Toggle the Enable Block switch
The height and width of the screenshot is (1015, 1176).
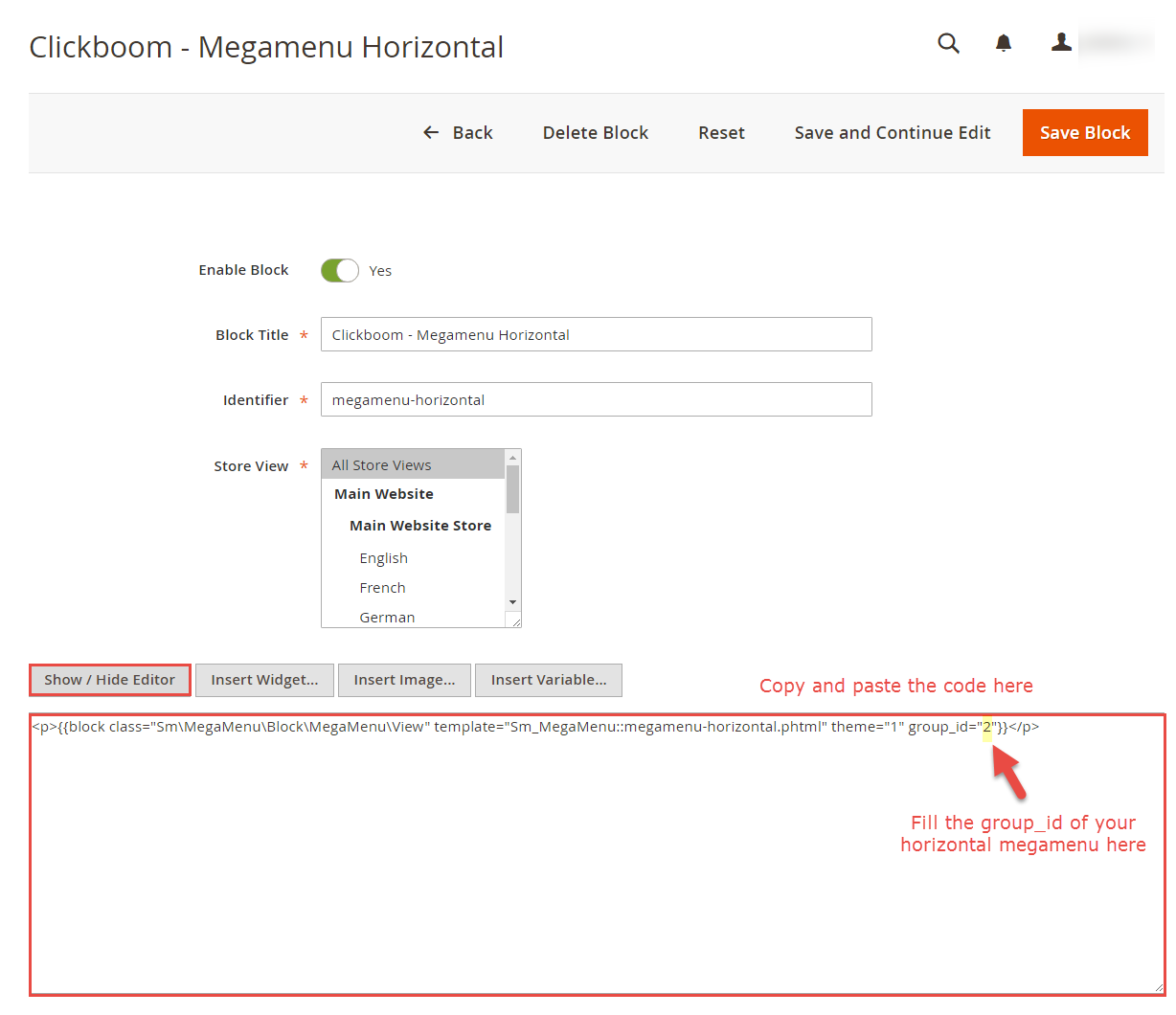(x=340, y=271)
